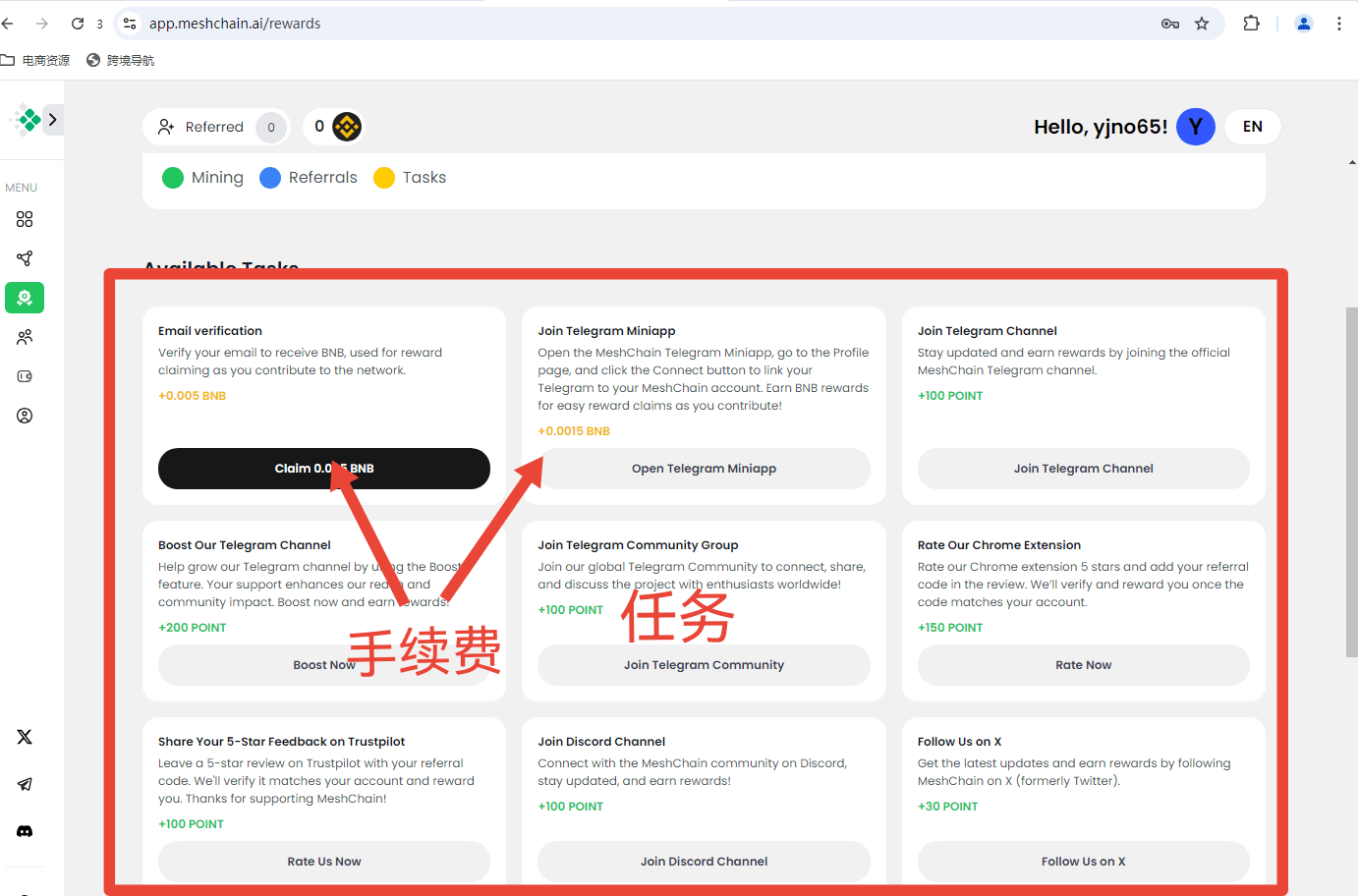Open the referrals people icon in sidebar
Image resolution: width=1358 pixels, height=896 pixels.
click(x=25, y=337)
